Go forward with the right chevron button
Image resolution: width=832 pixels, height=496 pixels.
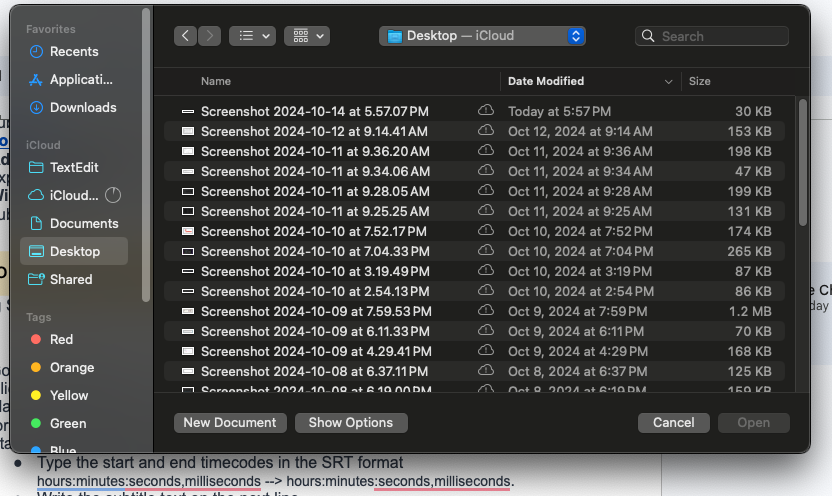pyautogui.click(x=210, y=36)
